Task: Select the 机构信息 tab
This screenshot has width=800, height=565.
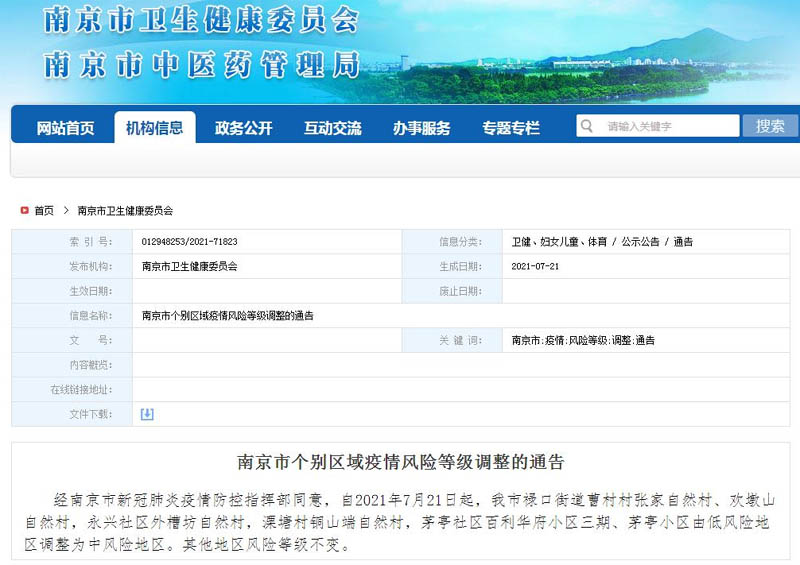Action: tap(155, 127)
